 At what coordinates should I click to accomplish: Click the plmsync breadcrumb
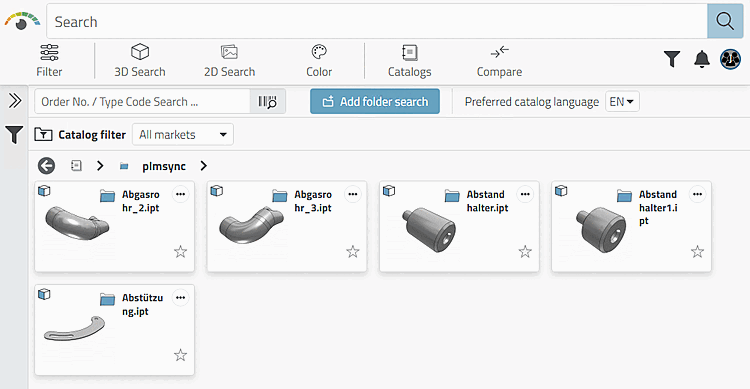(x=164, y=166)
